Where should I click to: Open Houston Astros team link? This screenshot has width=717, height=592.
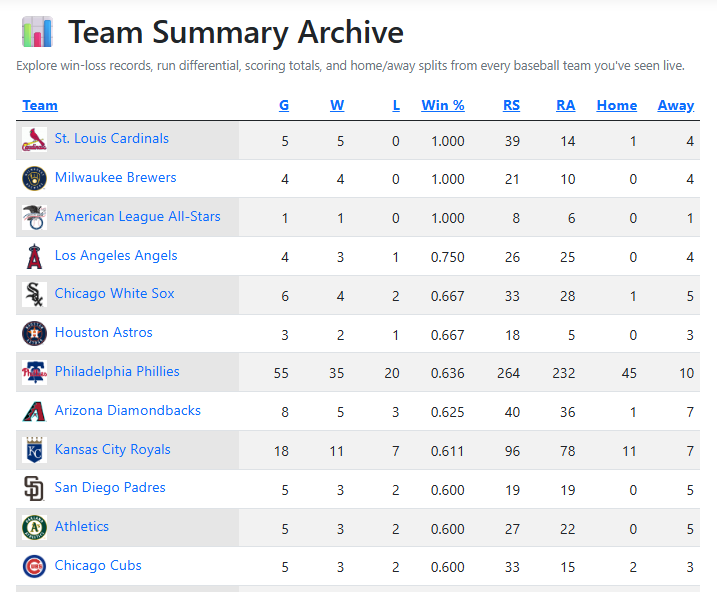tap(103, 332)
